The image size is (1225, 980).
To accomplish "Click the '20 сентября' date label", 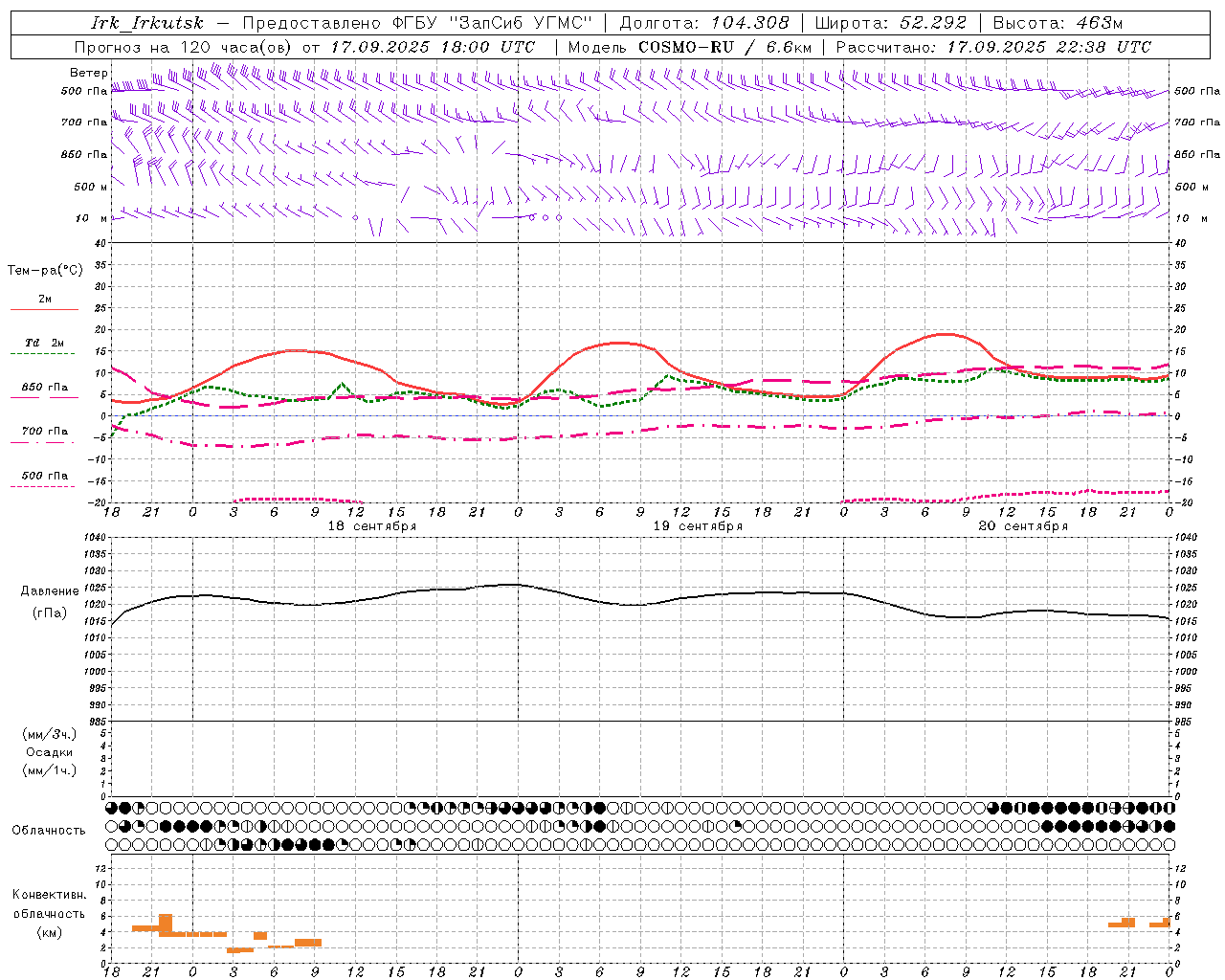I will click(x=1023, y=526).
